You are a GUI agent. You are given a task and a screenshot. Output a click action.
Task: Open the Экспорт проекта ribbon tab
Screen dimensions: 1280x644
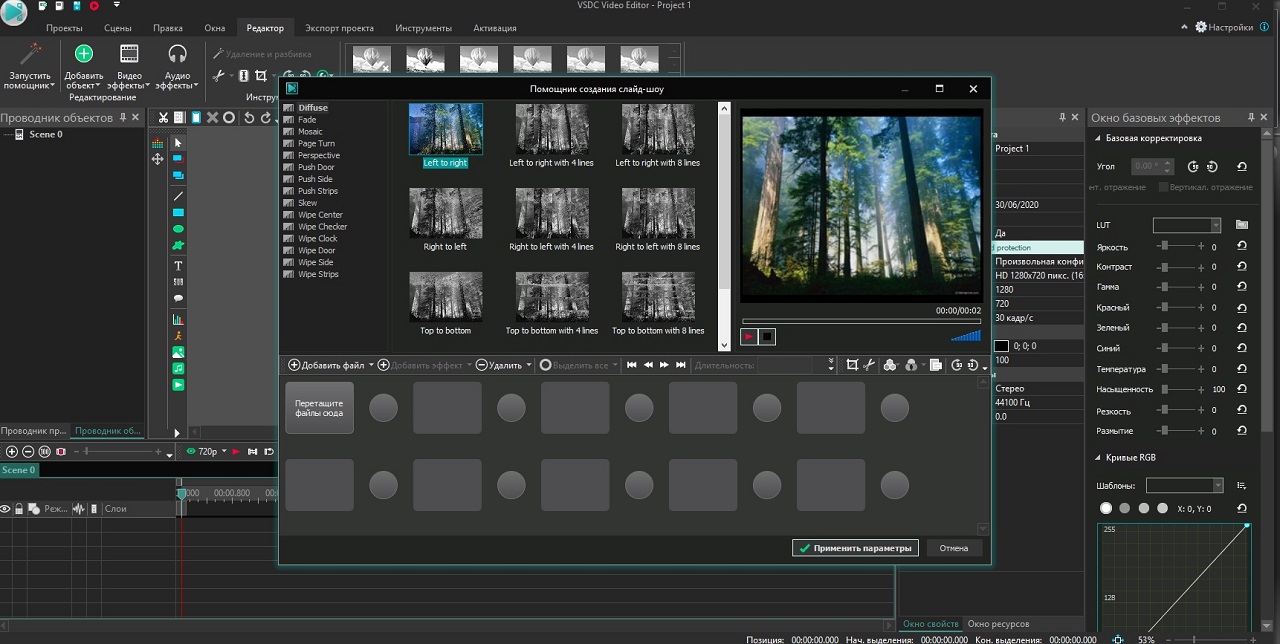coord(339,28)
